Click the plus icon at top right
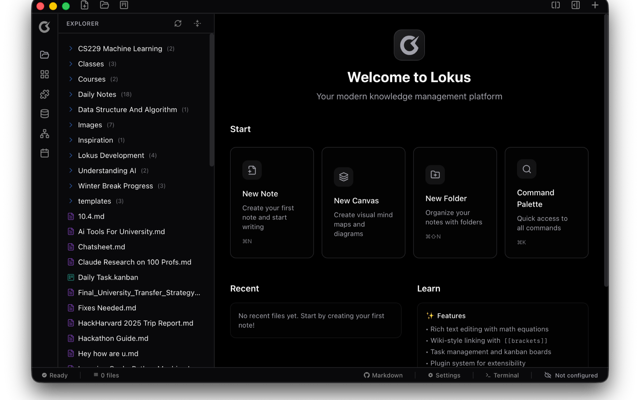640x400 pixels. coord(595,5)
